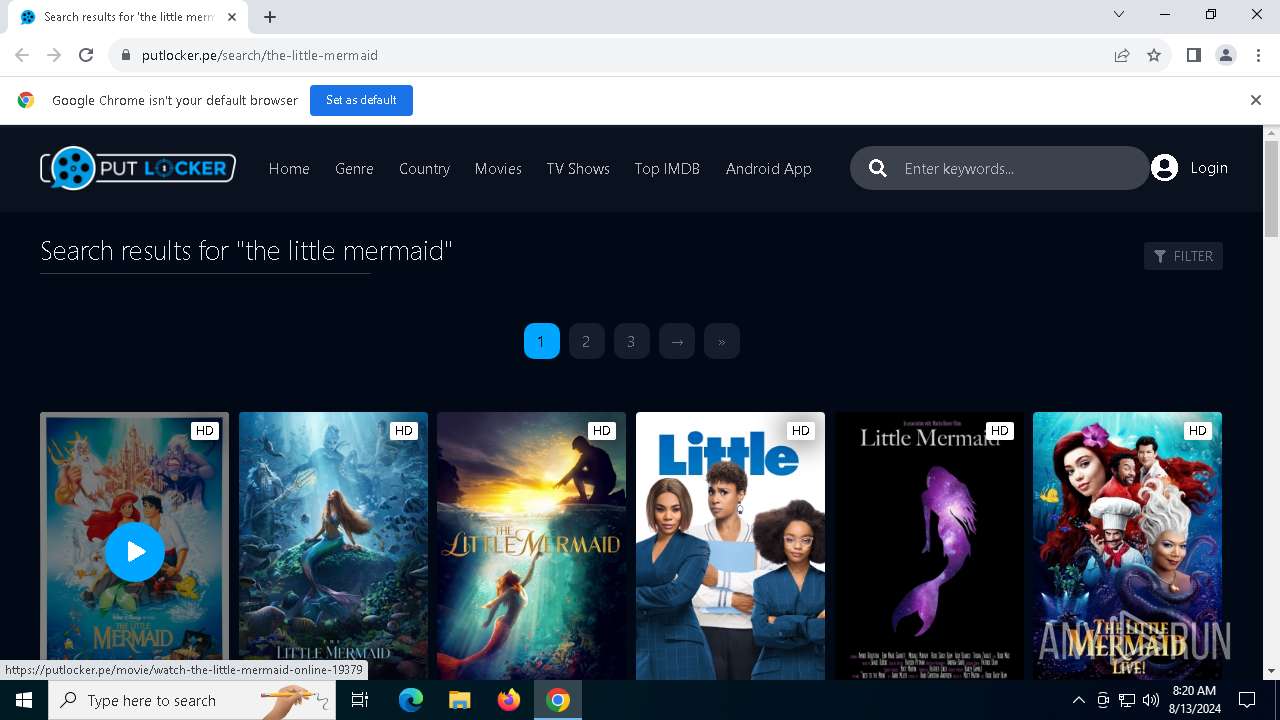Launch Firefox from the taskbar
The height and width of the screenshot is (720, 1280).
[508, 700]
